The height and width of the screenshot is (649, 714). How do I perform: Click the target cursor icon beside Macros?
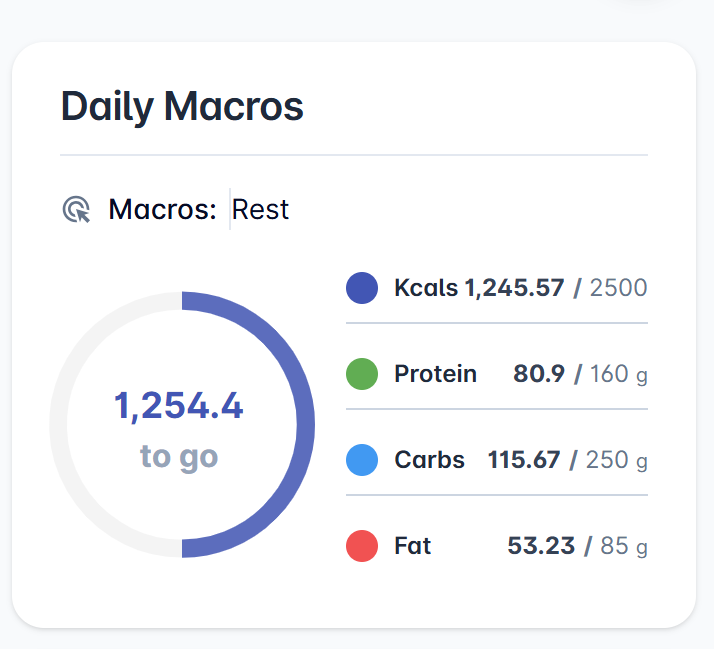(x=76, y=210)
